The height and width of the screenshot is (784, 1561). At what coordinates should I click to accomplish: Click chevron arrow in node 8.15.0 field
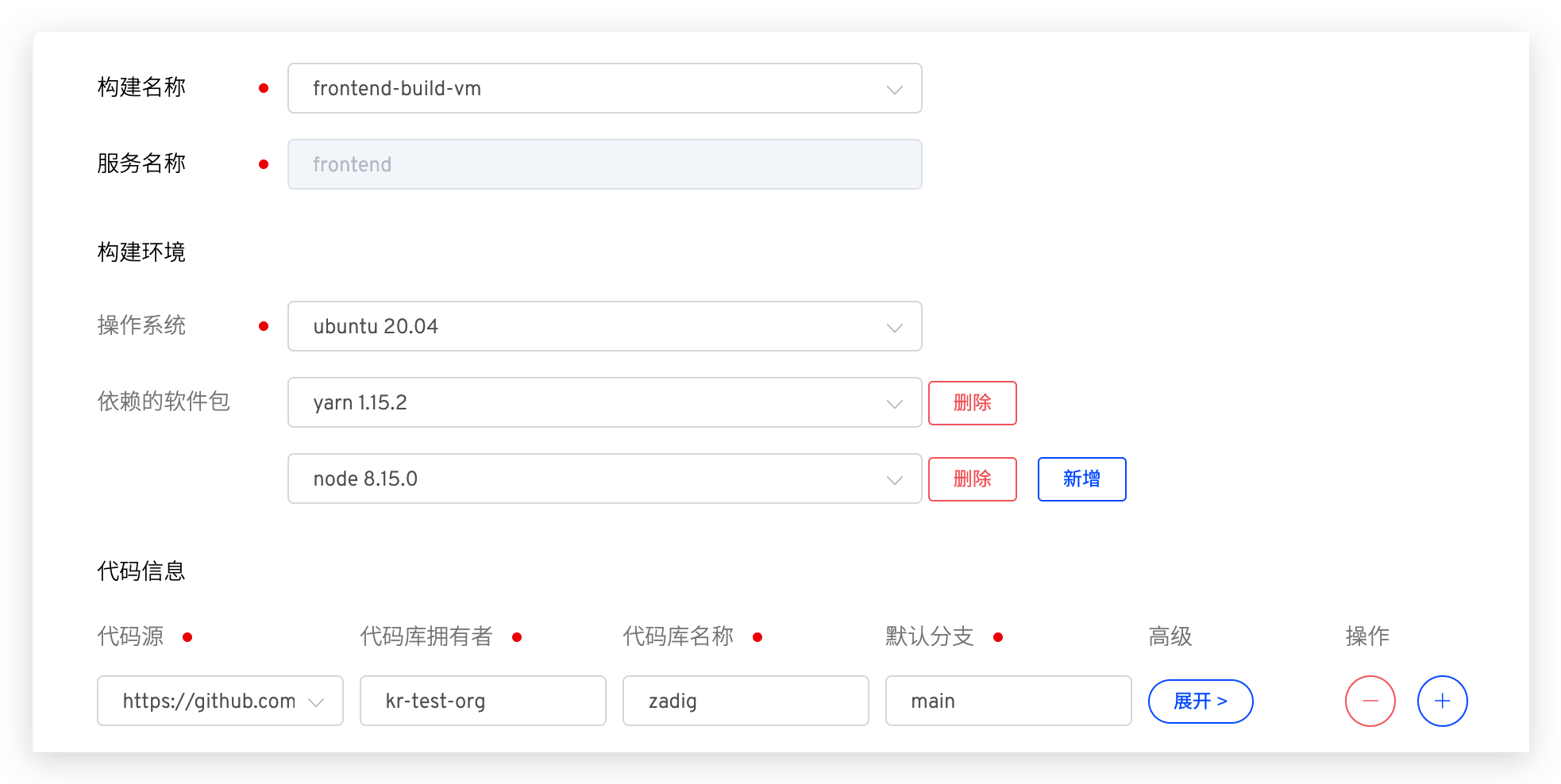(894, 480)
